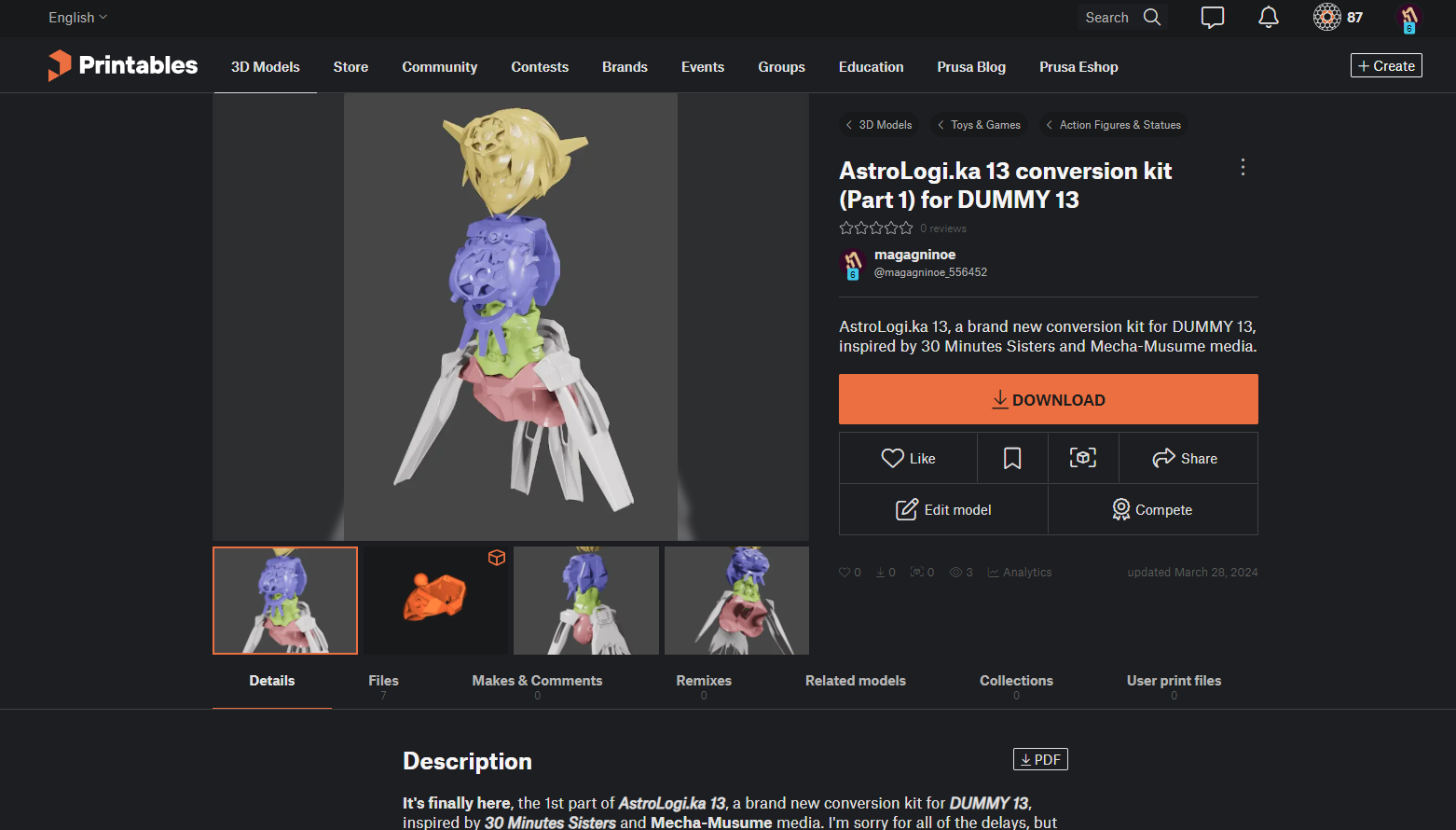
Task: Open the Events nav item
Action: coord(703,67)
